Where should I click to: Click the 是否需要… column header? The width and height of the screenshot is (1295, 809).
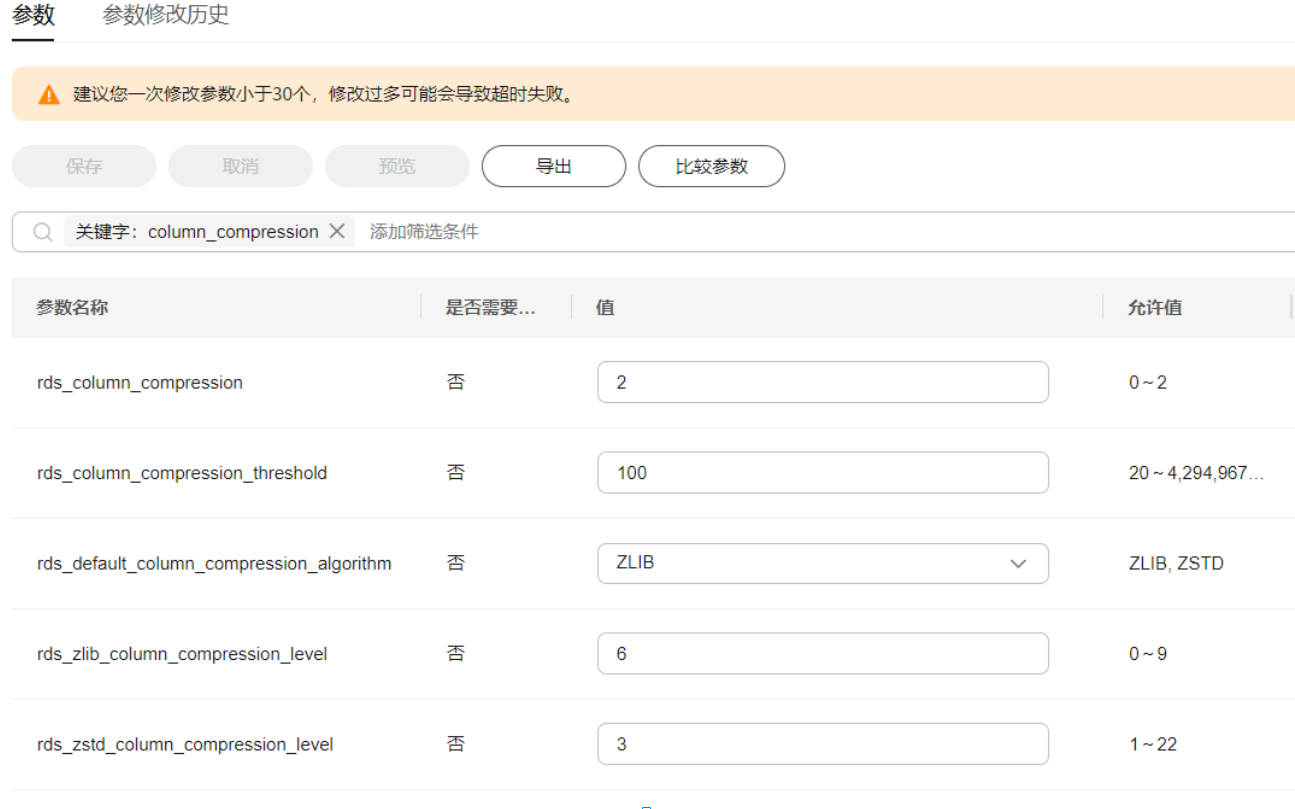click(x=490, y=307)
